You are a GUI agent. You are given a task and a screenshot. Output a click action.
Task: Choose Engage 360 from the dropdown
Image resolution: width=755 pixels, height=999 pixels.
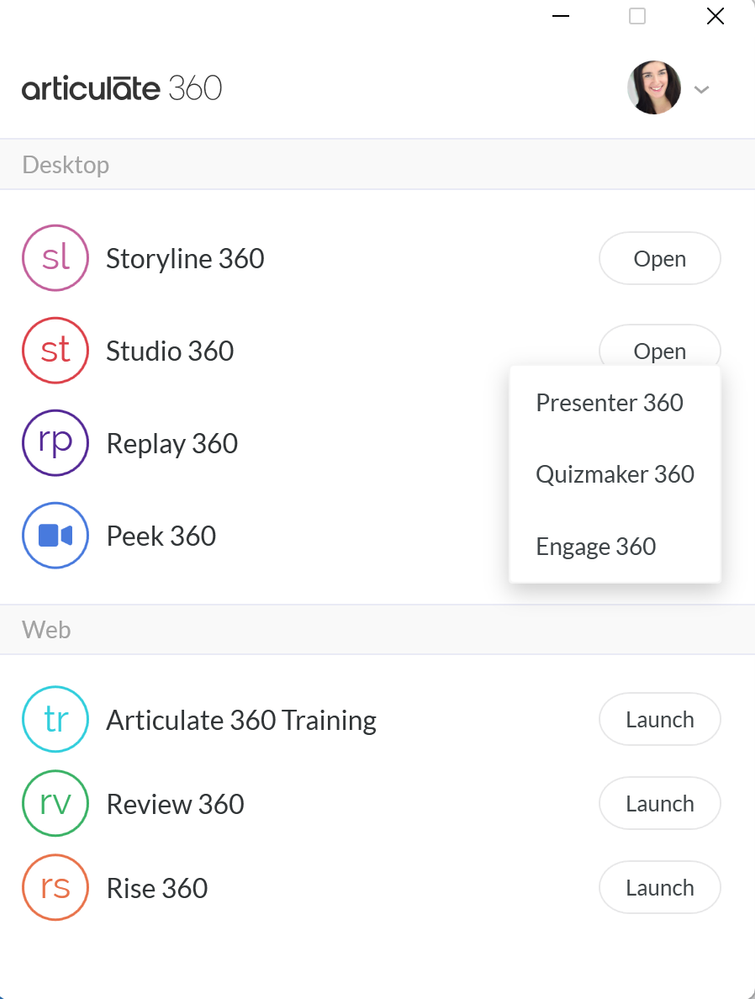(x=615, y=546)
